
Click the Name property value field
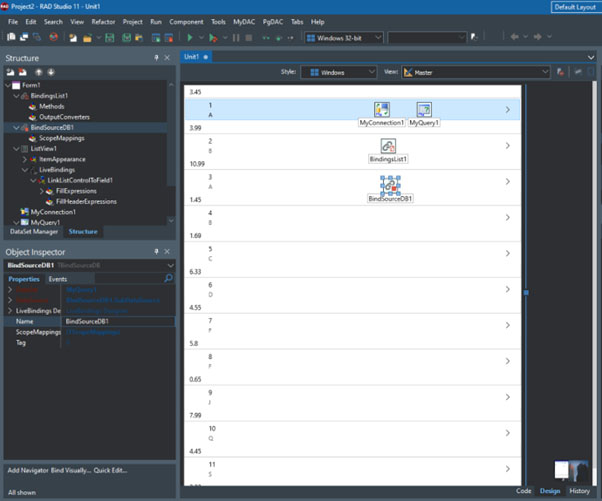click(118, 321)
